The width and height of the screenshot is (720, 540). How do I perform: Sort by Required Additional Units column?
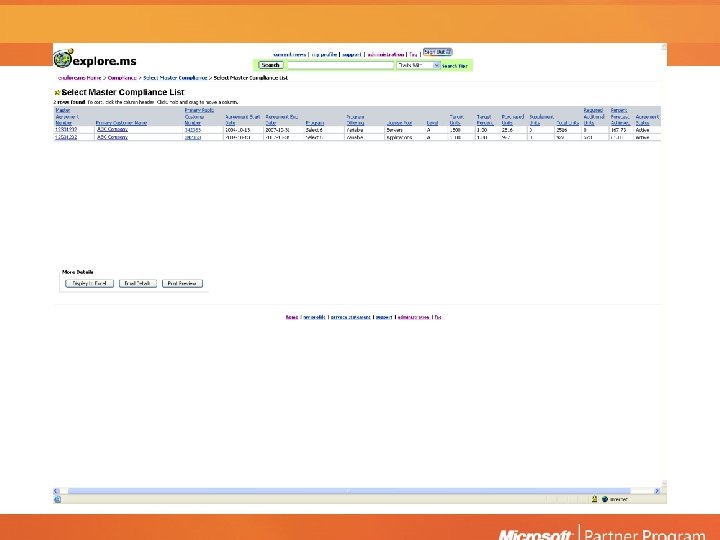tap(593, 117)
